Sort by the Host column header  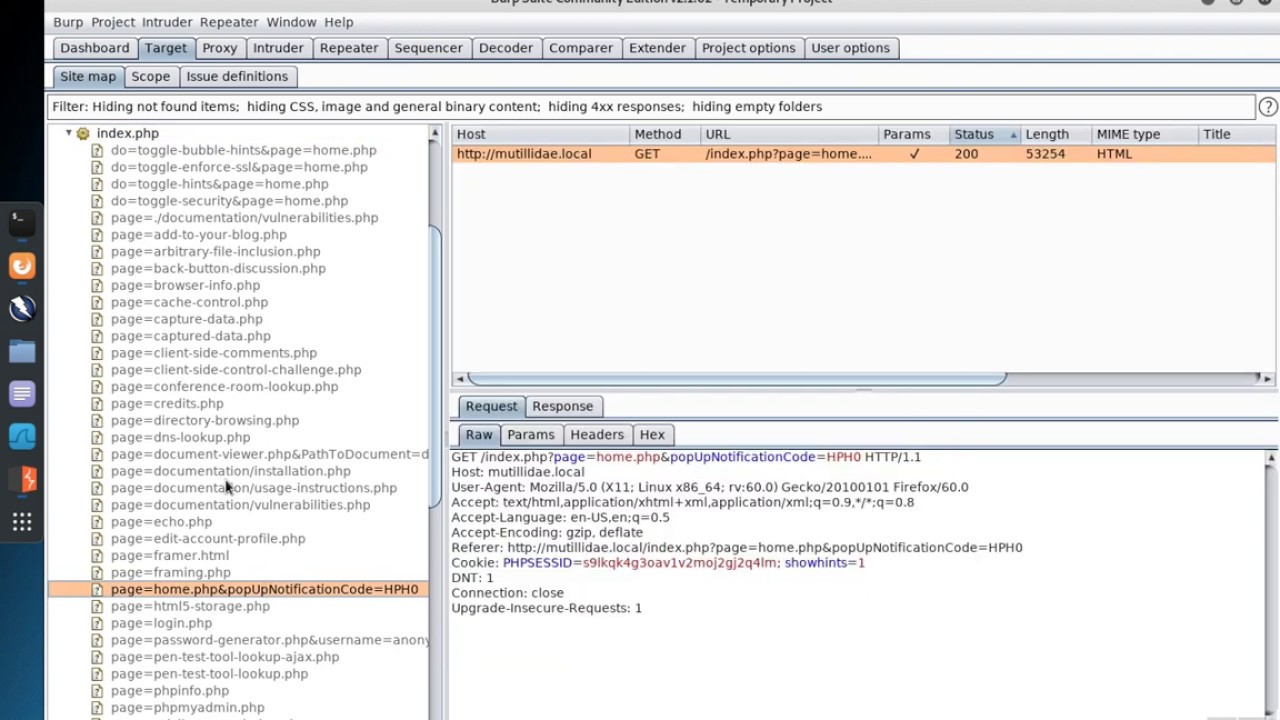[x=541, y=134]
